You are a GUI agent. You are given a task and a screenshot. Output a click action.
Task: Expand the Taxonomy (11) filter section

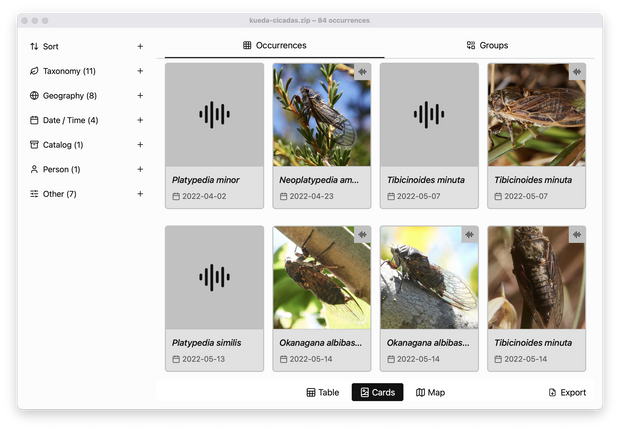point(140,71)
